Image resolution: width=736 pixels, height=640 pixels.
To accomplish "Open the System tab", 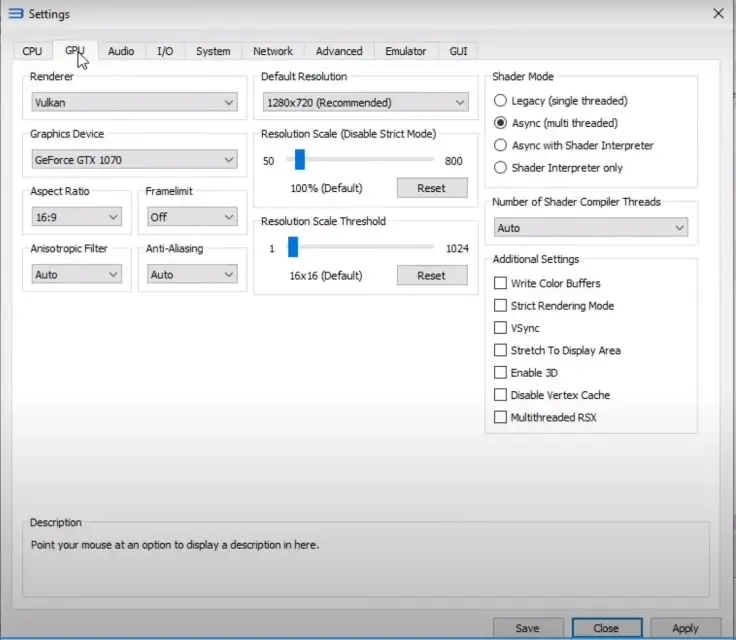I will (x=213, y=51).
